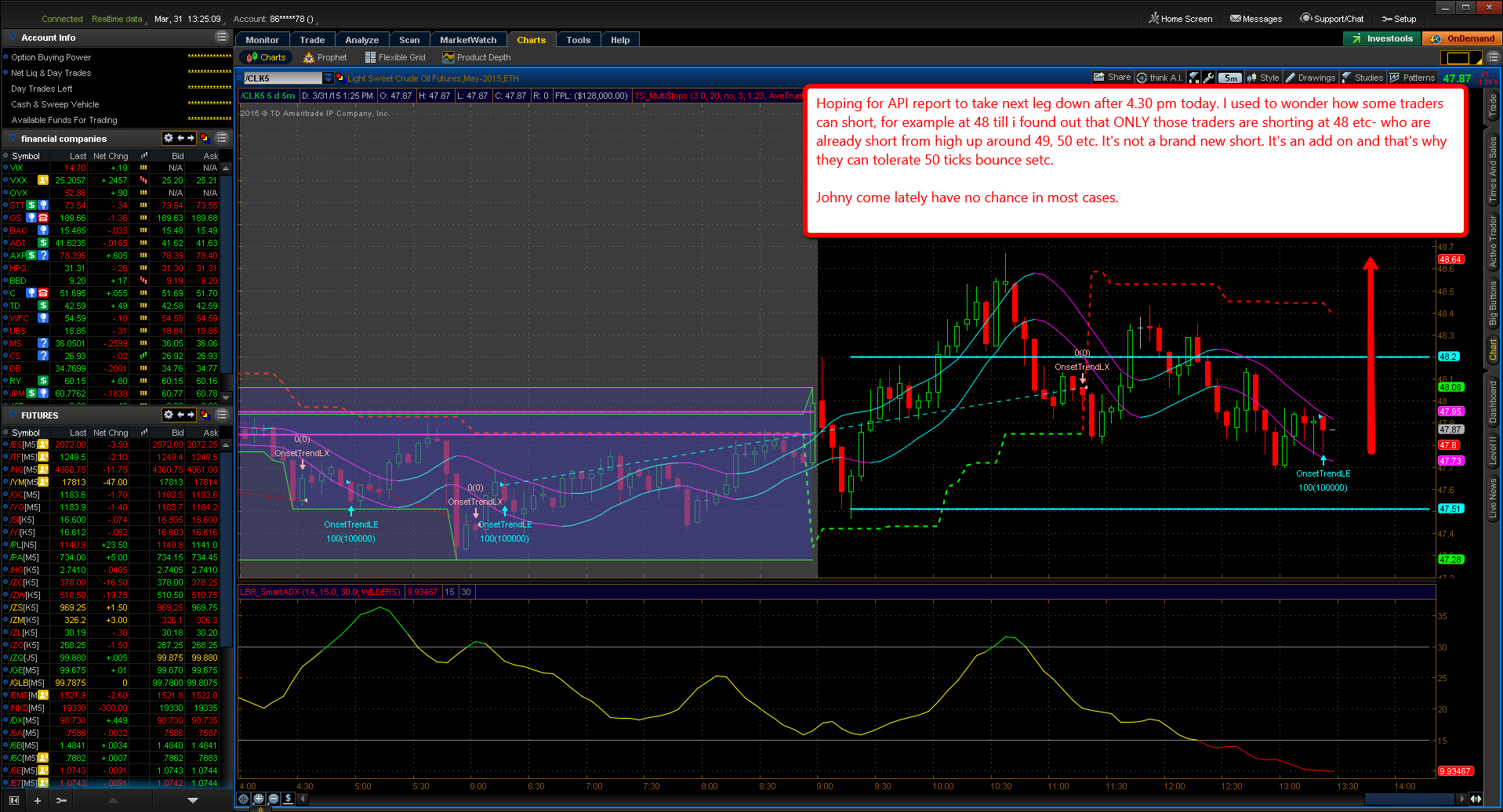The height and width of the screenshot is (812, 1503).
Task: Switch to the Trade tab
Action: coord(312,40)
